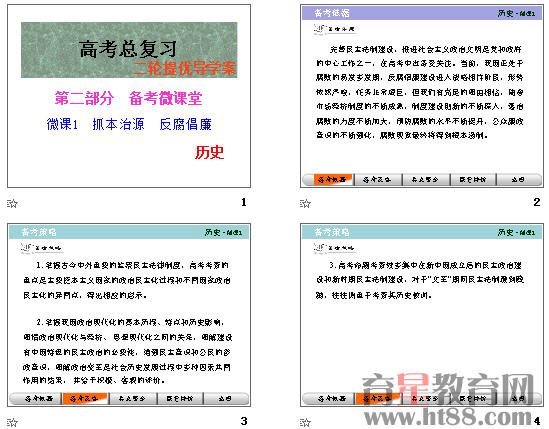This screenshot has width=549, height=429.
Task: Click the animation star icon under slide 2
Action: click(305, 203)
